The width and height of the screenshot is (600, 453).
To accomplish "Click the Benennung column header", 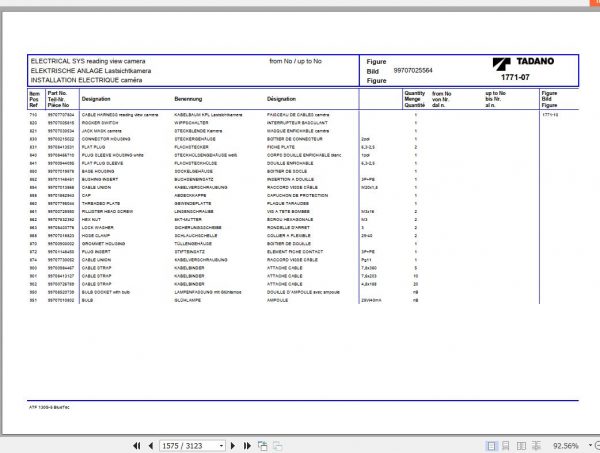I will tap(188, 99).
